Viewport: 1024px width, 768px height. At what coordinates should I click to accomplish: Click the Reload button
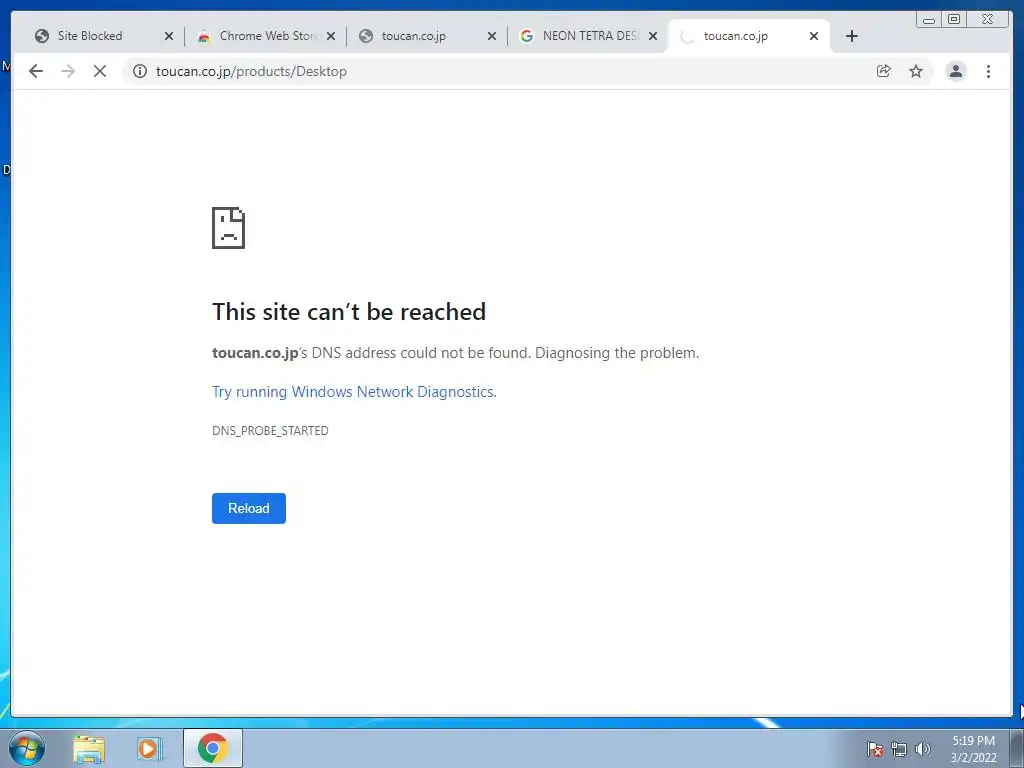249,508
